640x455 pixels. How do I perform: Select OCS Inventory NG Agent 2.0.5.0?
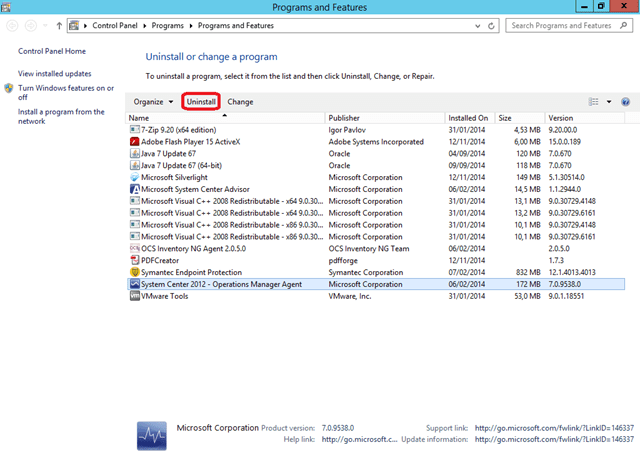[376, 248]
